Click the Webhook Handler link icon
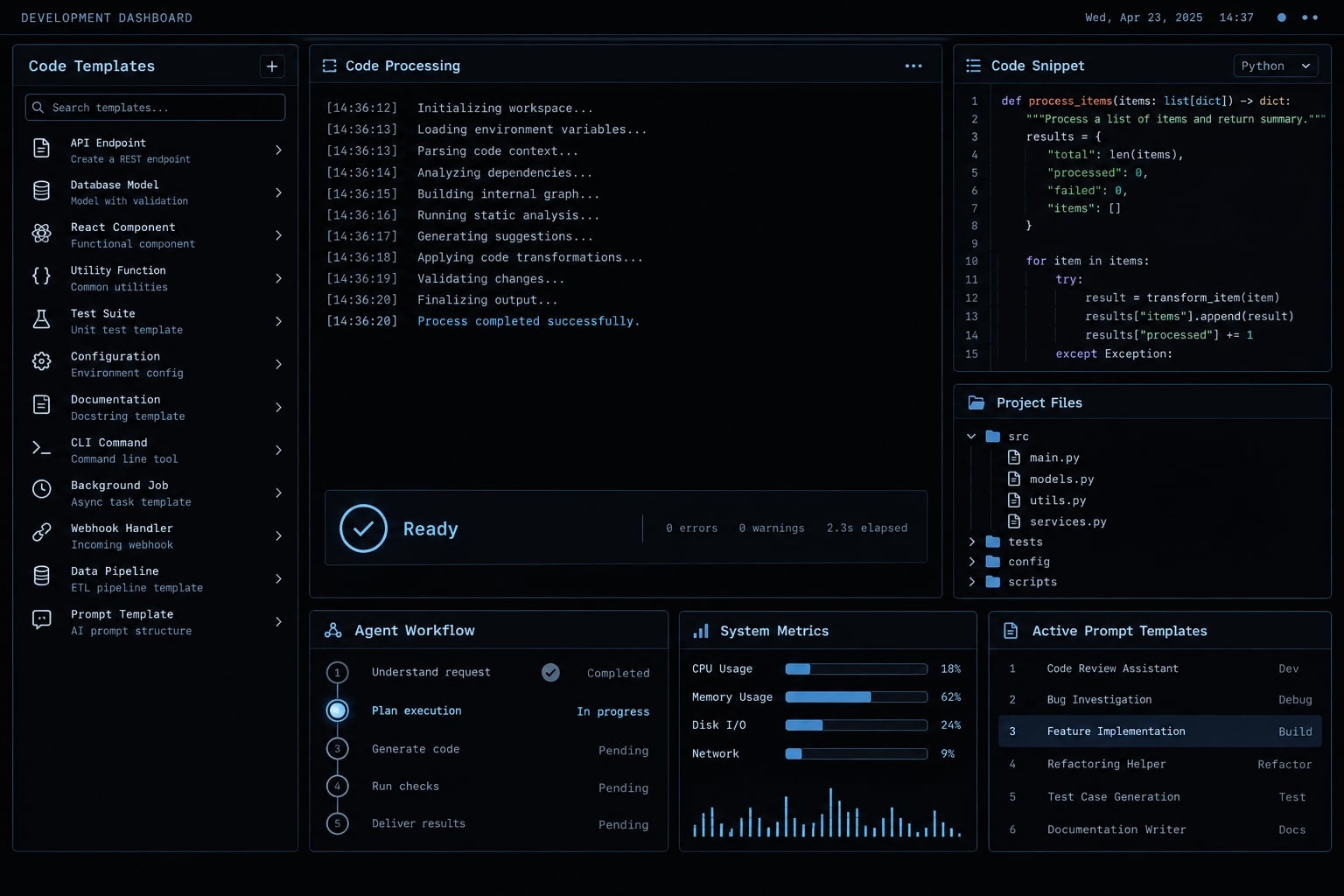Viewport: 1344px width, 896px height. (41, 533)
